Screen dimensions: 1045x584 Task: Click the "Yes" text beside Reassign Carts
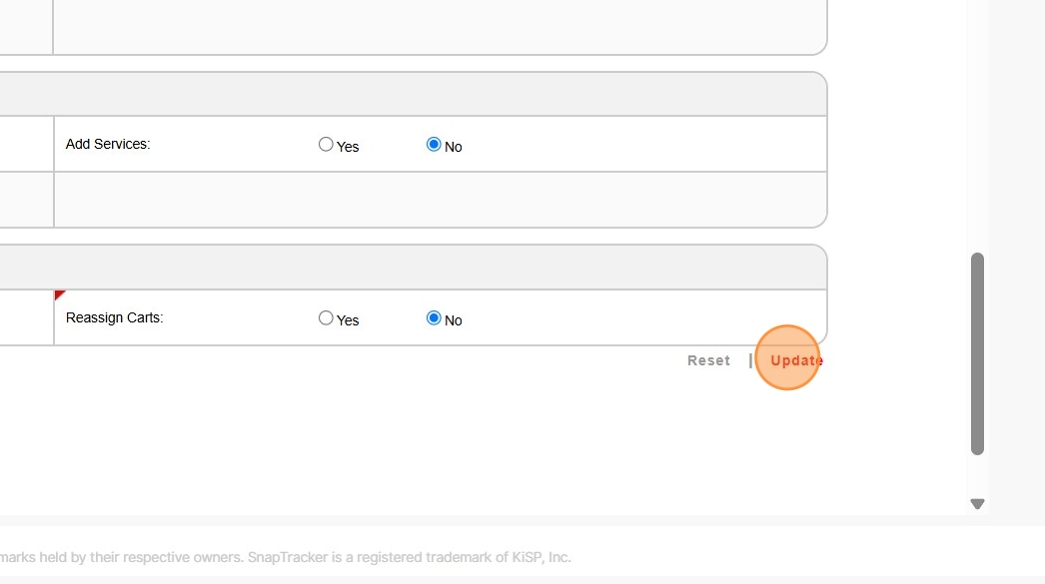(x=348, y=321)
